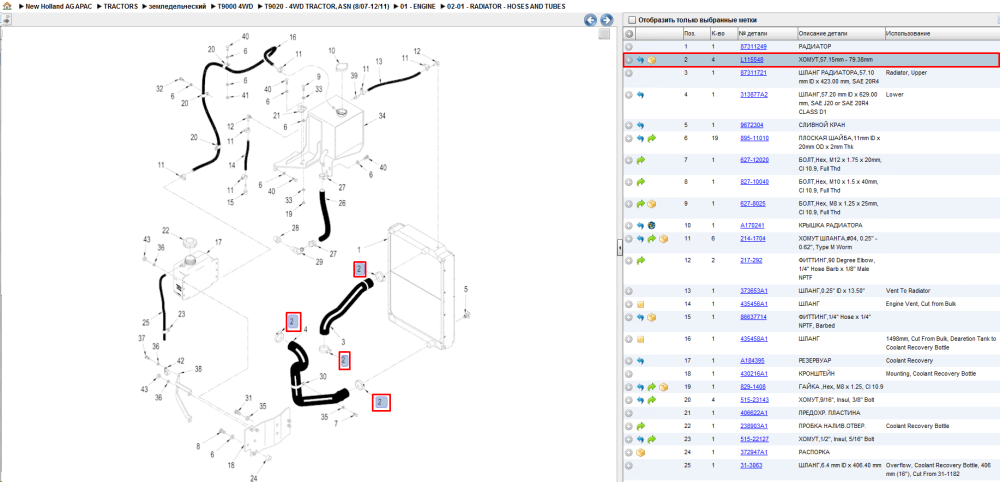
Task: Open '02-01 - RADIATOR - HOSES AND TUBES' breadcrumb
Action: coord(506,6)
